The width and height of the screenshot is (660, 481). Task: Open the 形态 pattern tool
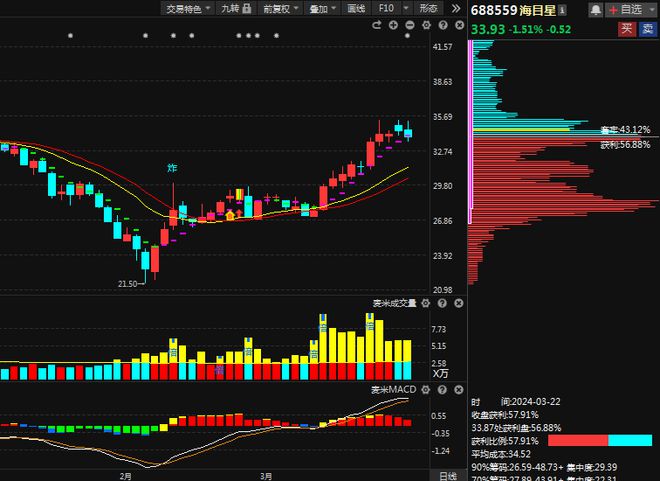[x=428, y=8]
